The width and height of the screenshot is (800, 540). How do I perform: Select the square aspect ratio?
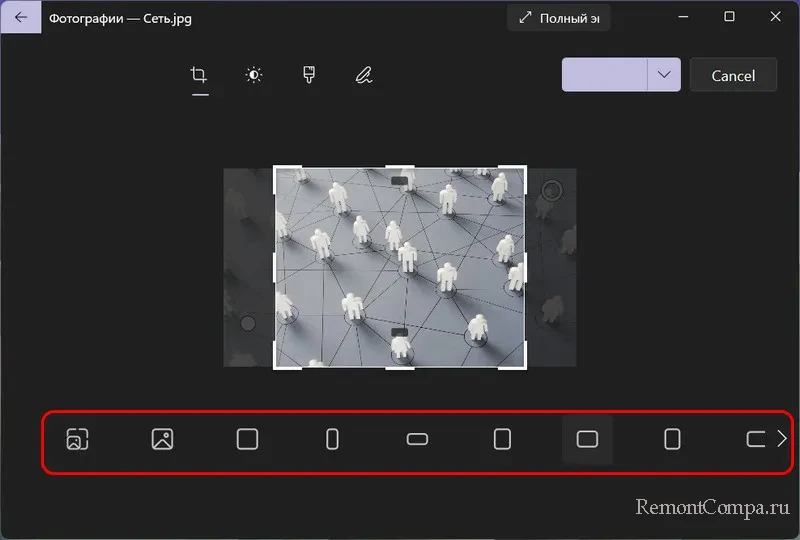click(x=247, y=439)
